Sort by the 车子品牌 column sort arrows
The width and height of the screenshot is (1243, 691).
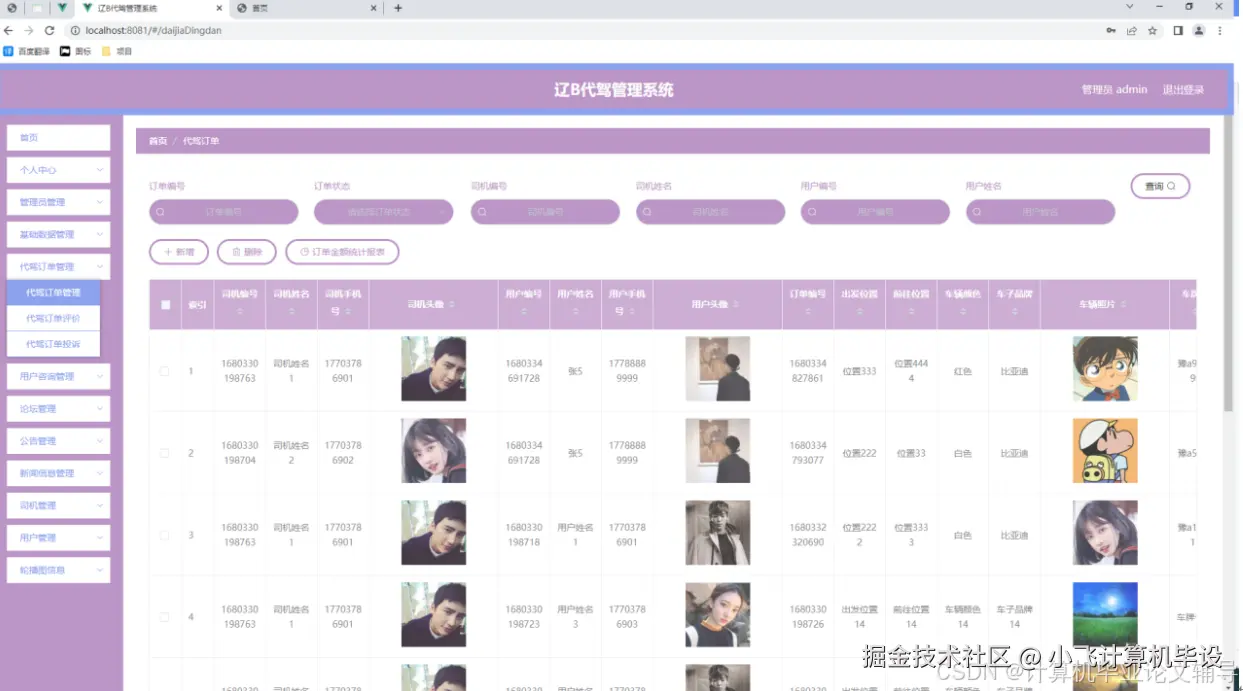pyautogui.click(x=1014, y=311)
